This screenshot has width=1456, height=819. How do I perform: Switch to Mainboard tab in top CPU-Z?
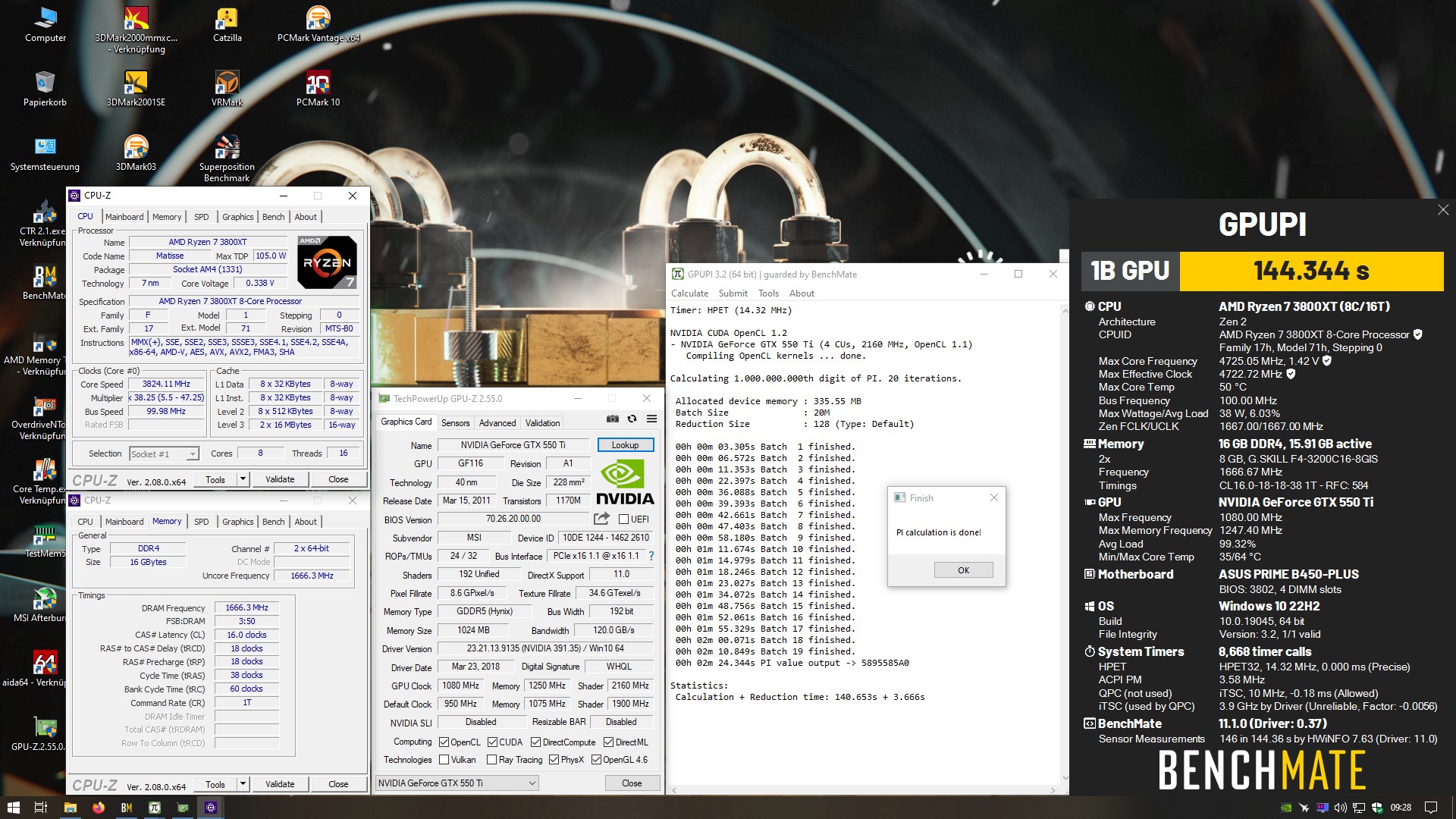click(124, 217)
